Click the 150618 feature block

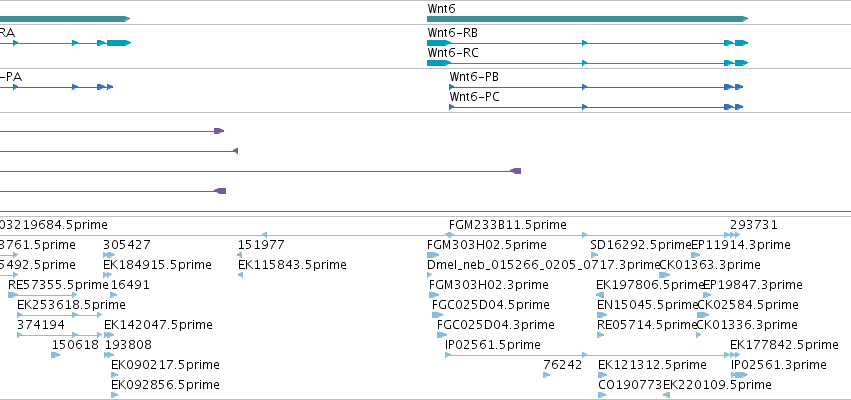click(x=55, y=355)
